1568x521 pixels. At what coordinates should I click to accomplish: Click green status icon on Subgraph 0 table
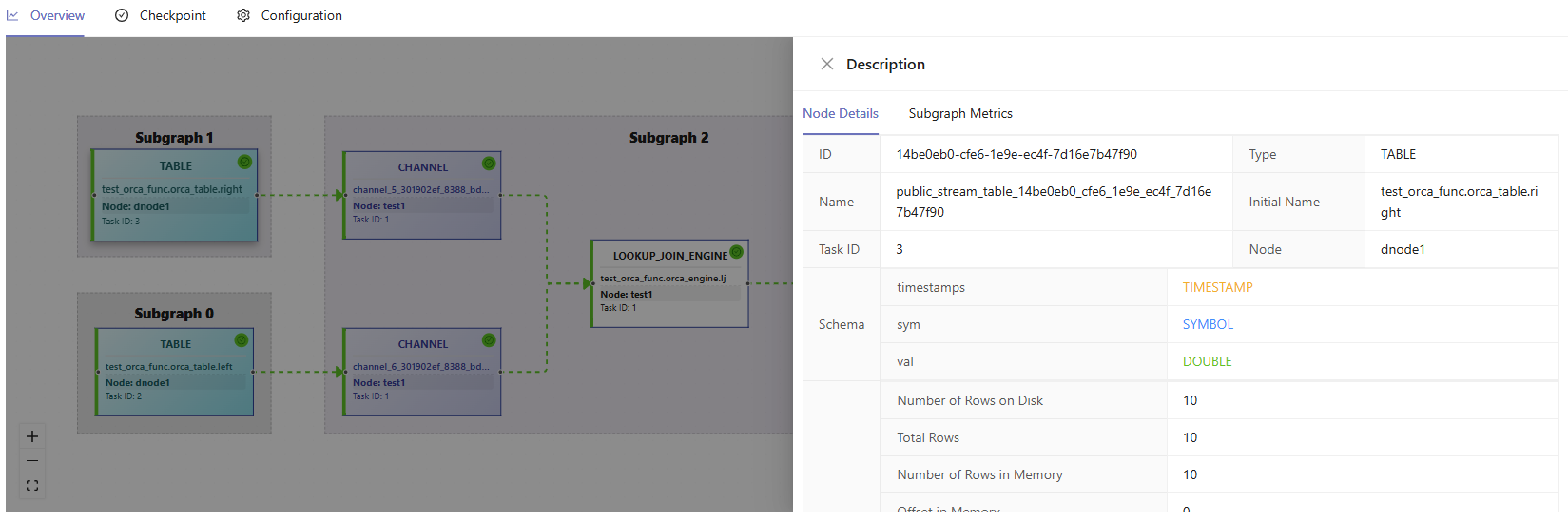click(242, 340)
